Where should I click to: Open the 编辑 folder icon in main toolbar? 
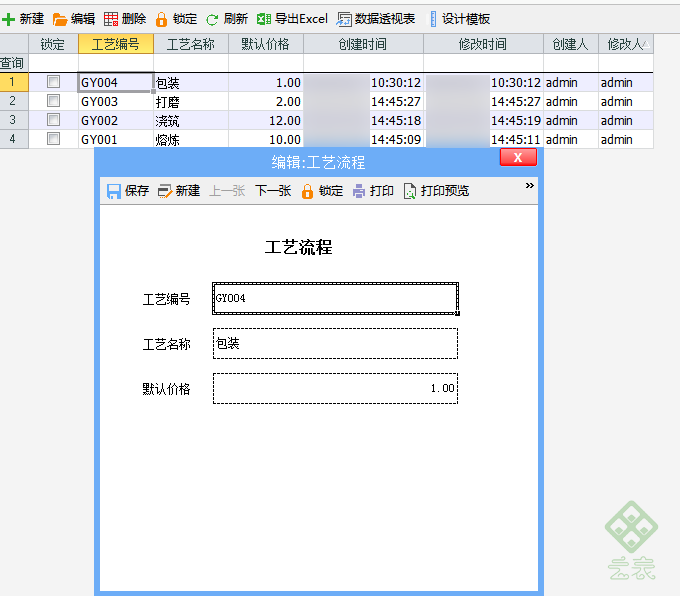(x=60, y=19)
